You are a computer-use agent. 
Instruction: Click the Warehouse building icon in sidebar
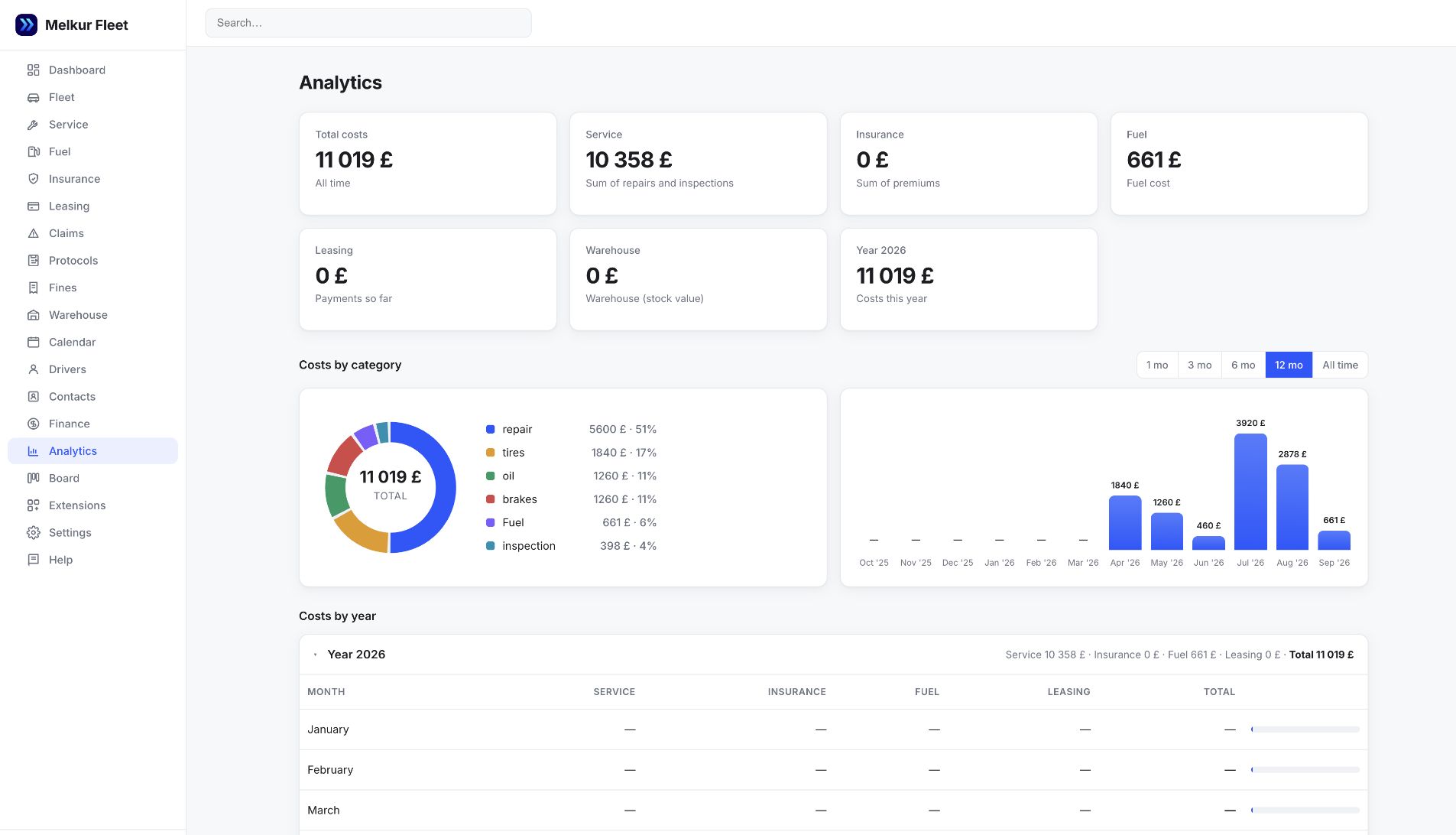tap(33, 315)
